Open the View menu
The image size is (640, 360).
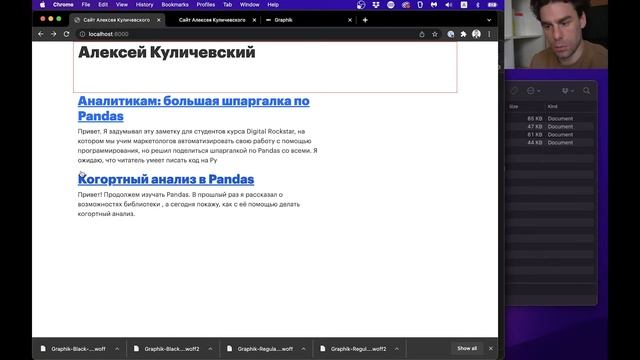pos(122,5)
